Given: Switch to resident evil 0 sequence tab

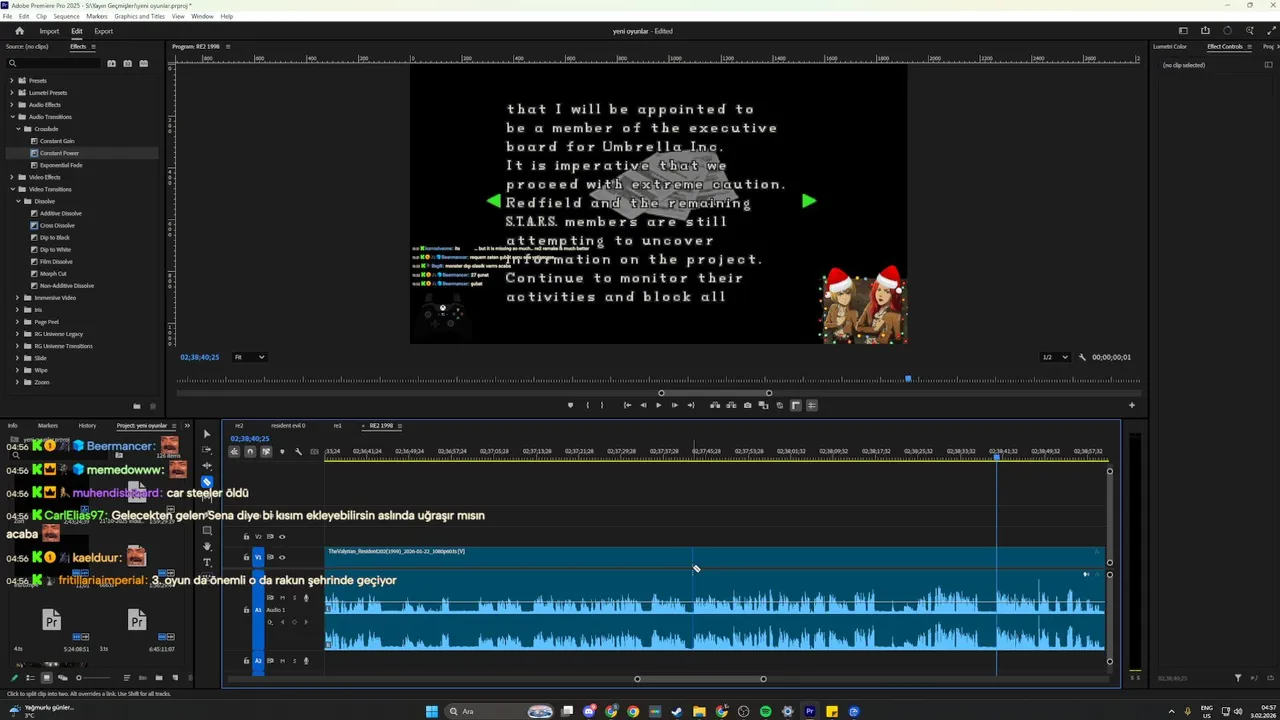Looking at the screenshot, I should [288, 426].
